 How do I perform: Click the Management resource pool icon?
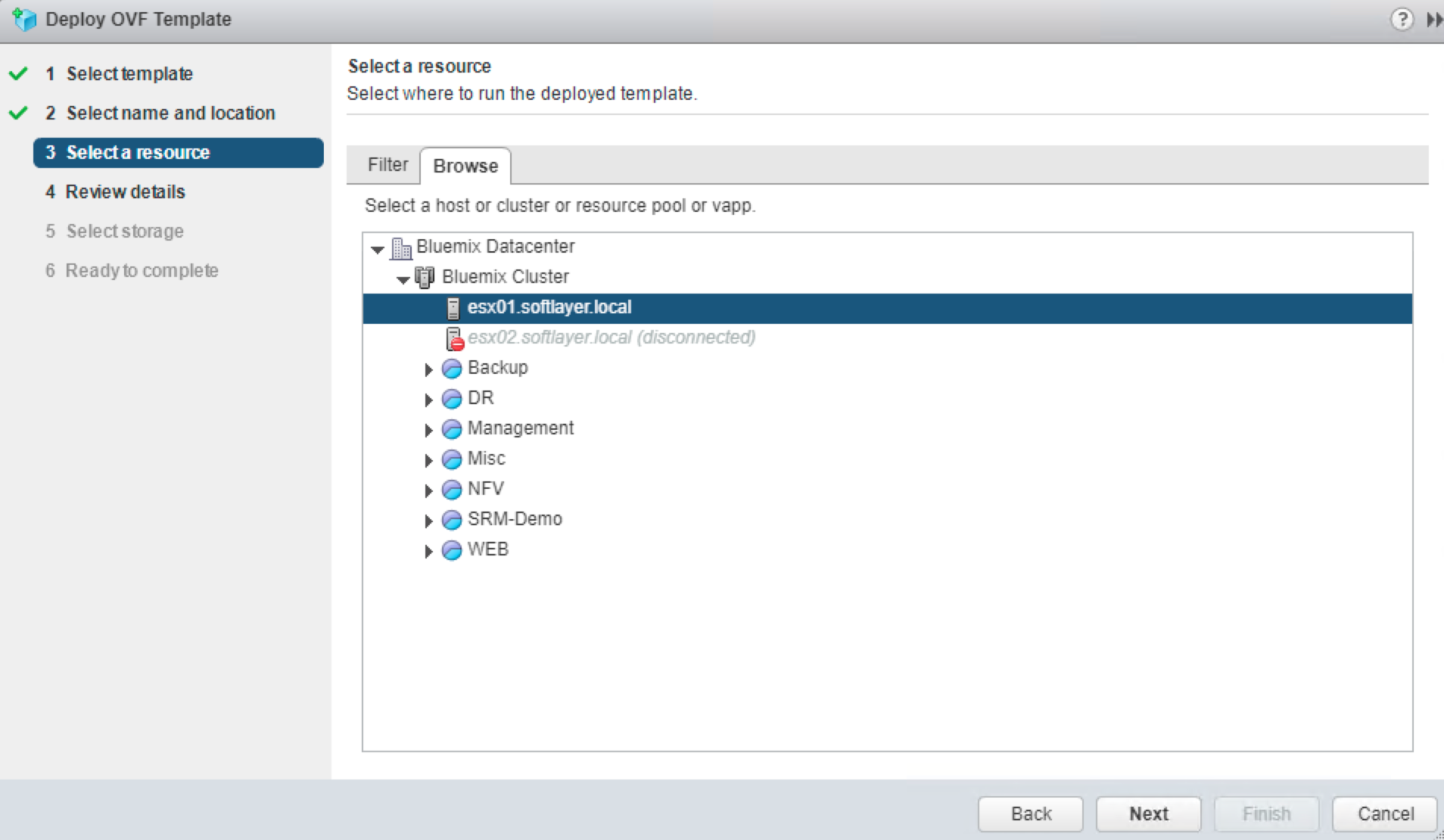[x=451, y=428]
